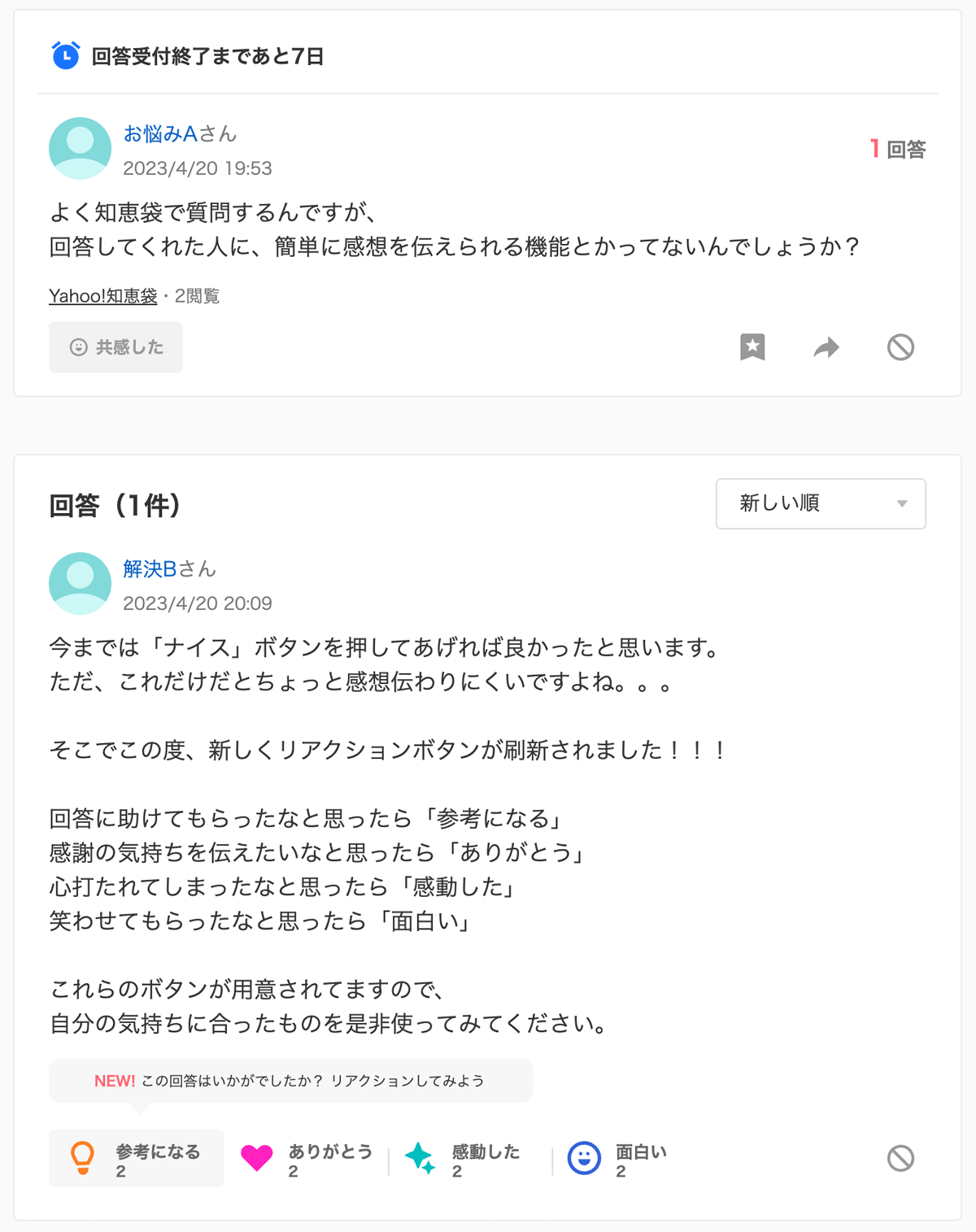Expand sort options via the dropdown arrow
The height and width of the screenshot is (1232, 976).
pyautogui.click(x=902, y=504)
